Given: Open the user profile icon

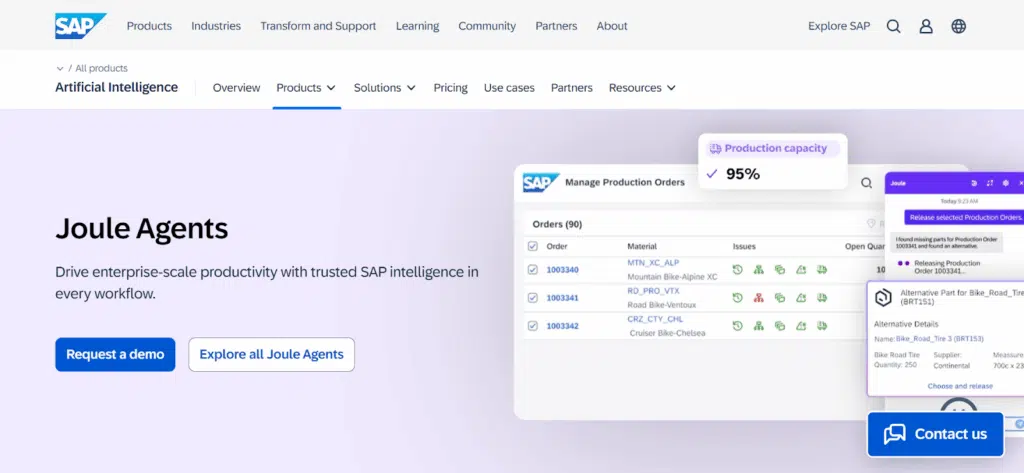Looking at the screenshot, I should click(x=926, y=26).
